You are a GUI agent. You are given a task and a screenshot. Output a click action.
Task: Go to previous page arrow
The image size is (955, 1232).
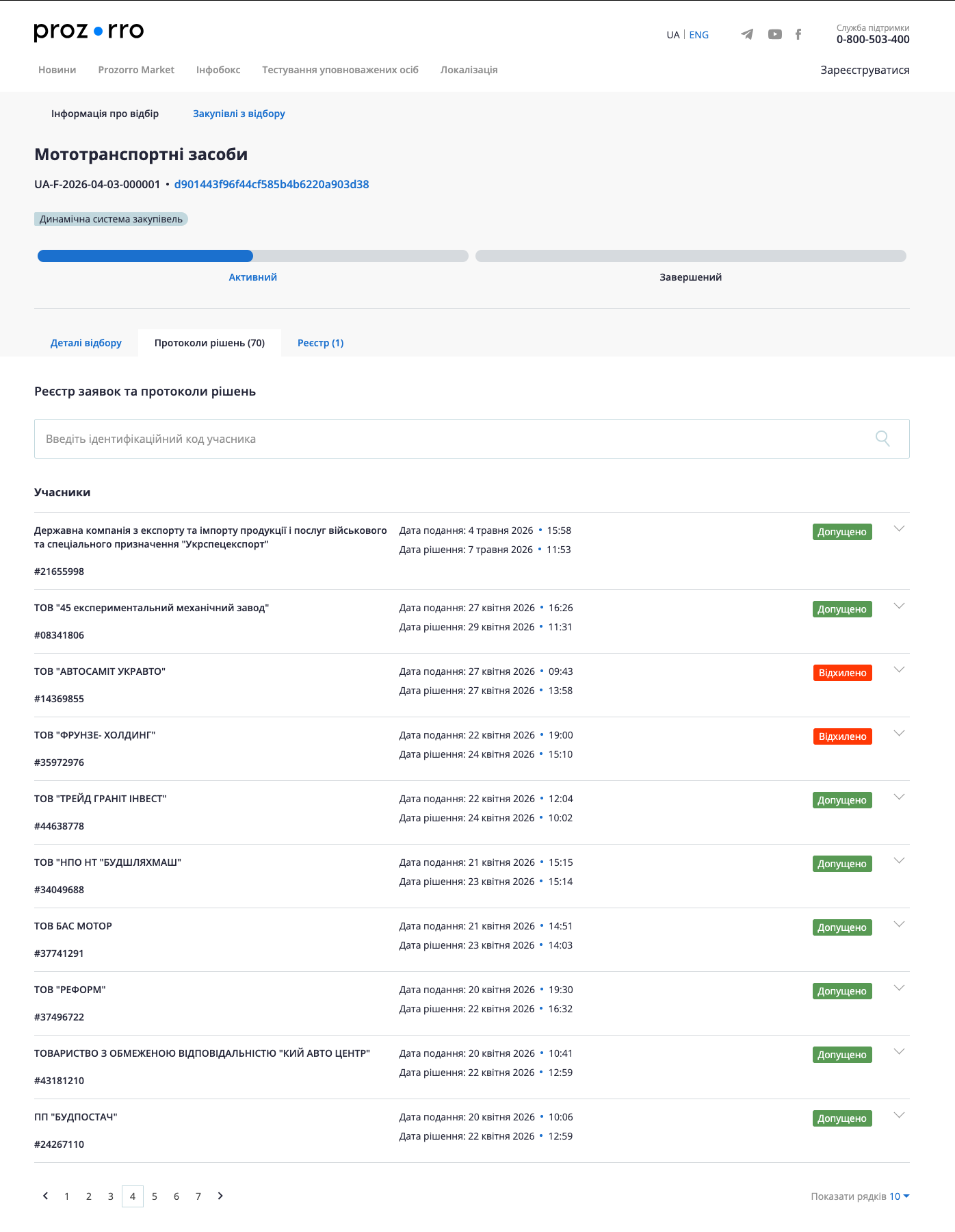[x=45, y=1196]
